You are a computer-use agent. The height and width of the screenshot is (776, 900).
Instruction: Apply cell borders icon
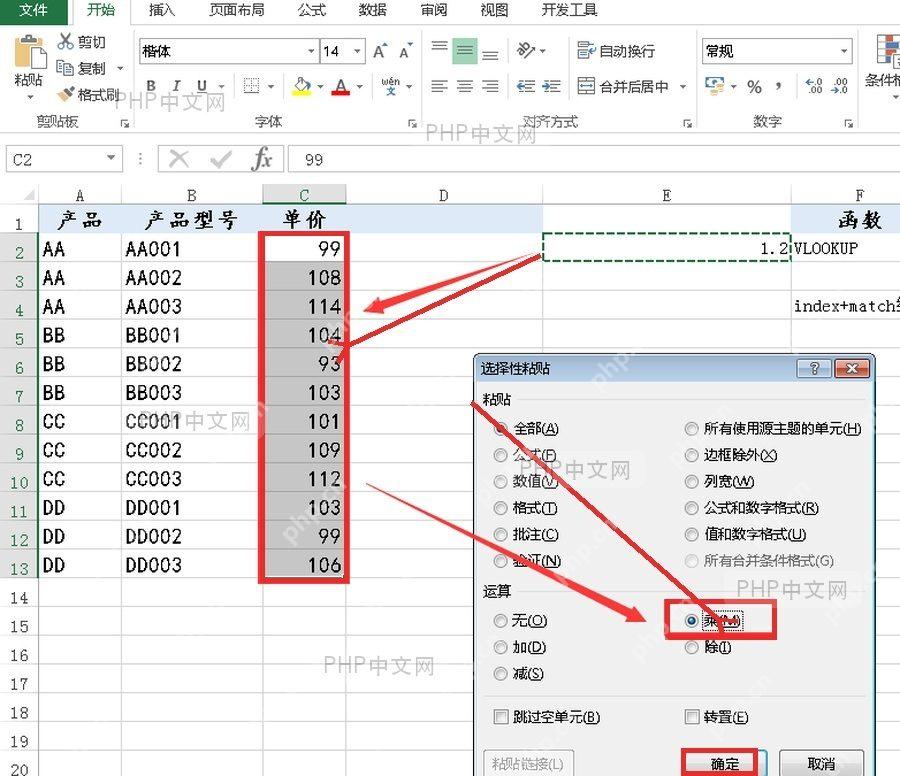[251, 86]
